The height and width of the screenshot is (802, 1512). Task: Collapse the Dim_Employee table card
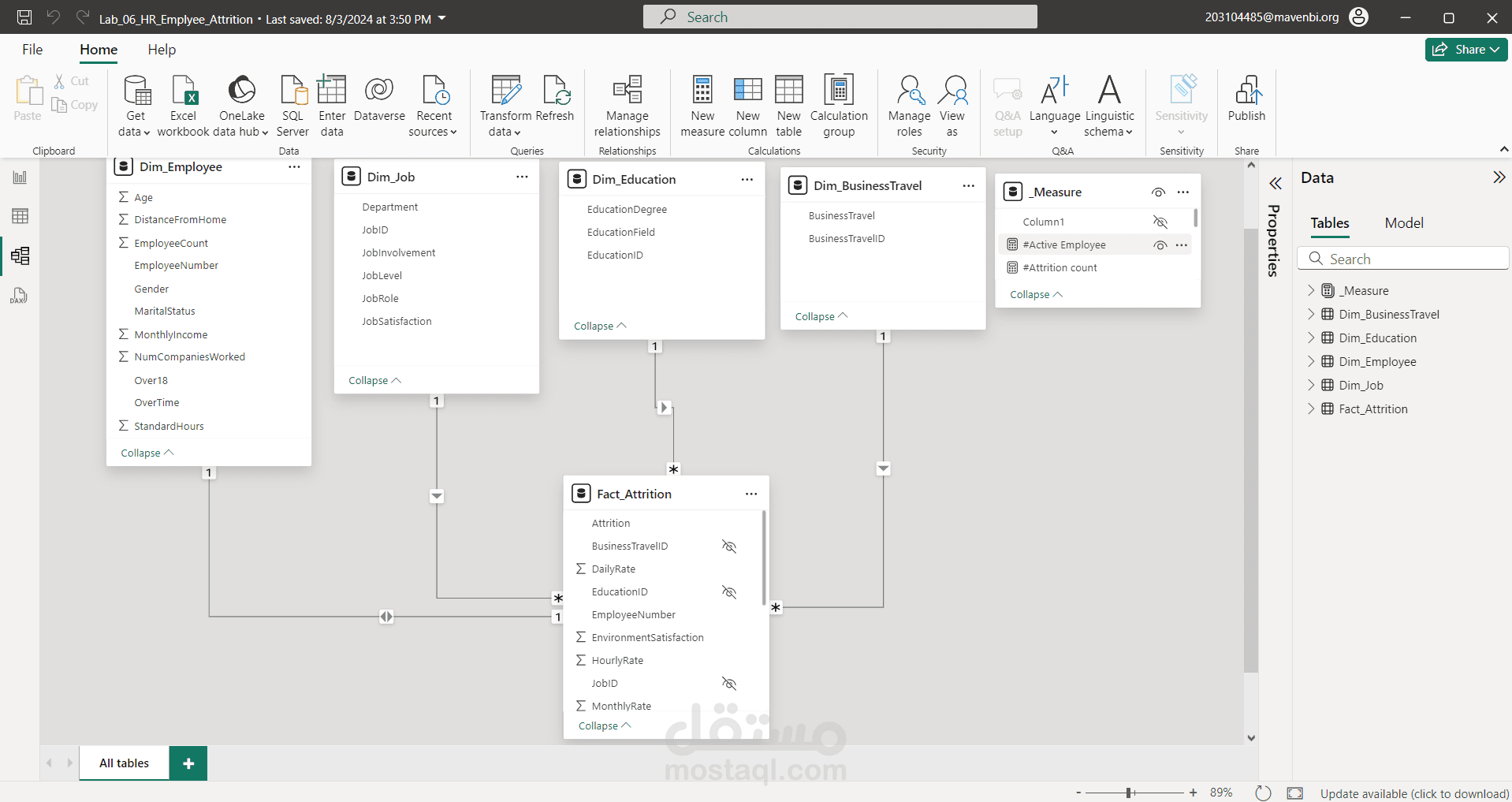tap(147, 453)
